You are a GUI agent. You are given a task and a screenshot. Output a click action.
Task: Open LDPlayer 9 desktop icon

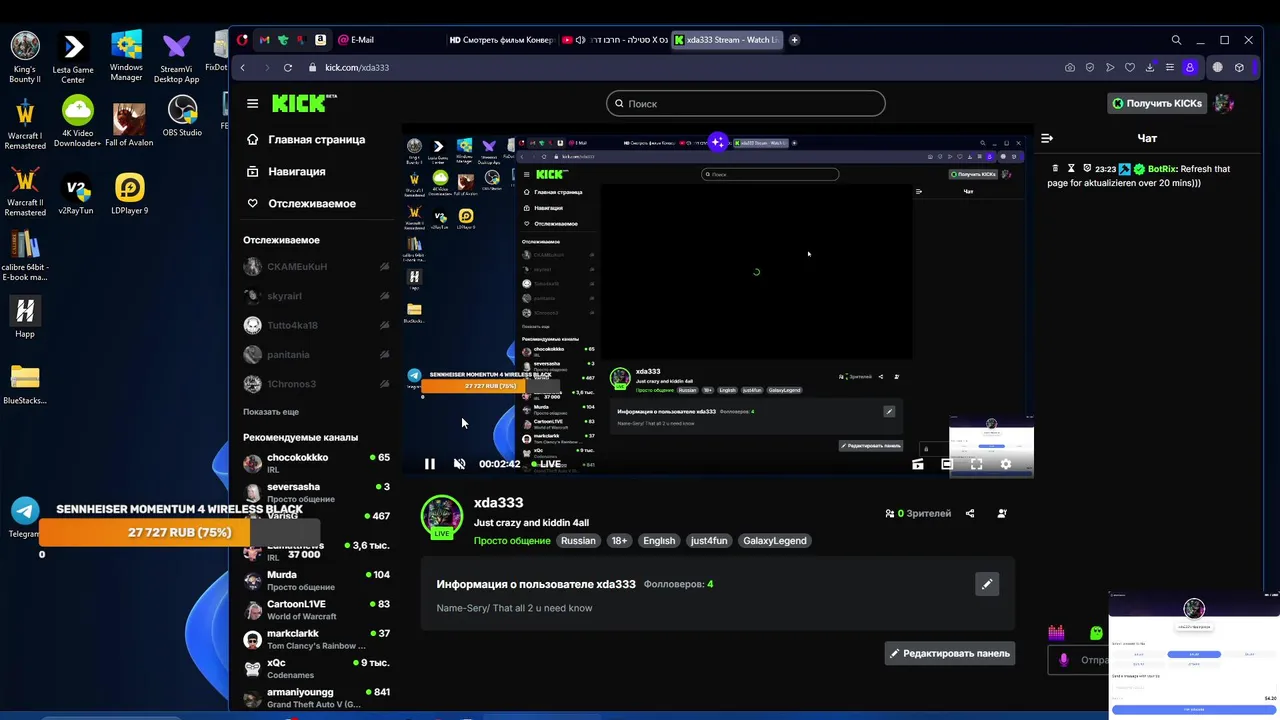pos(130,194)
